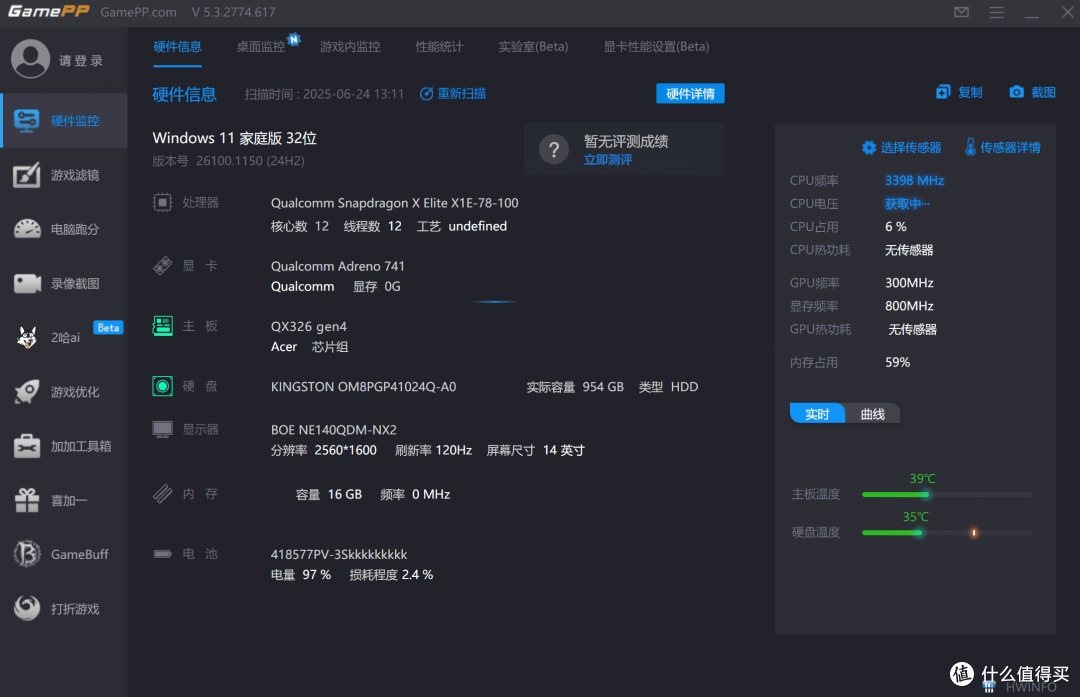Click the graphics card icon
Image resolution: width=1080 pixels, height=697 pixels.
coord(163,266)
